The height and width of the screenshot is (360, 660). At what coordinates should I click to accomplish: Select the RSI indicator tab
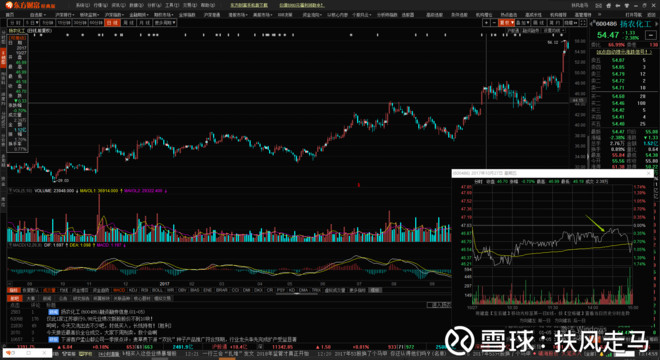click(144, 290)
